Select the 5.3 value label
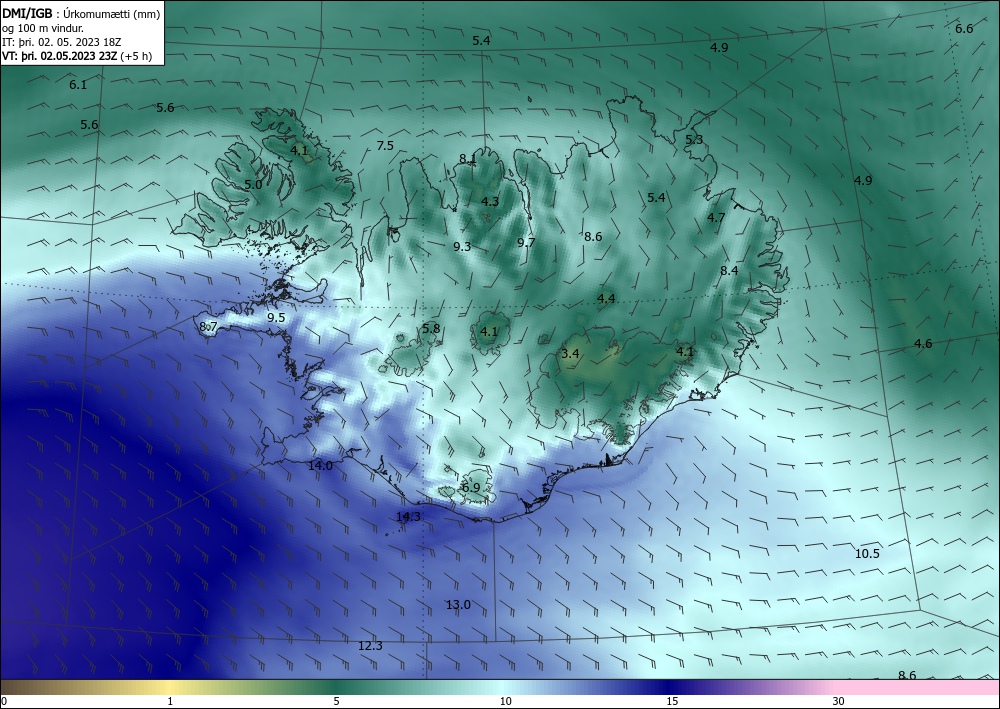 pyautogui.click(x=694, y=140)
